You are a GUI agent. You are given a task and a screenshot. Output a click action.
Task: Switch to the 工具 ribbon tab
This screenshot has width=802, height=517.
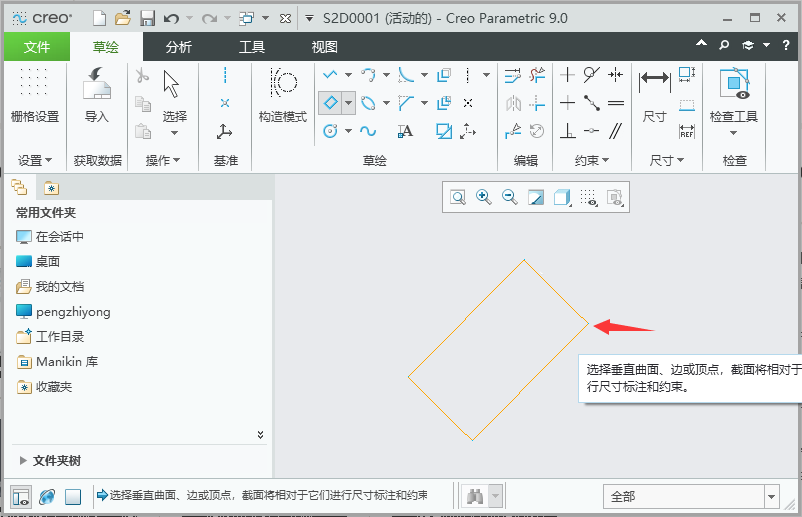252,47
